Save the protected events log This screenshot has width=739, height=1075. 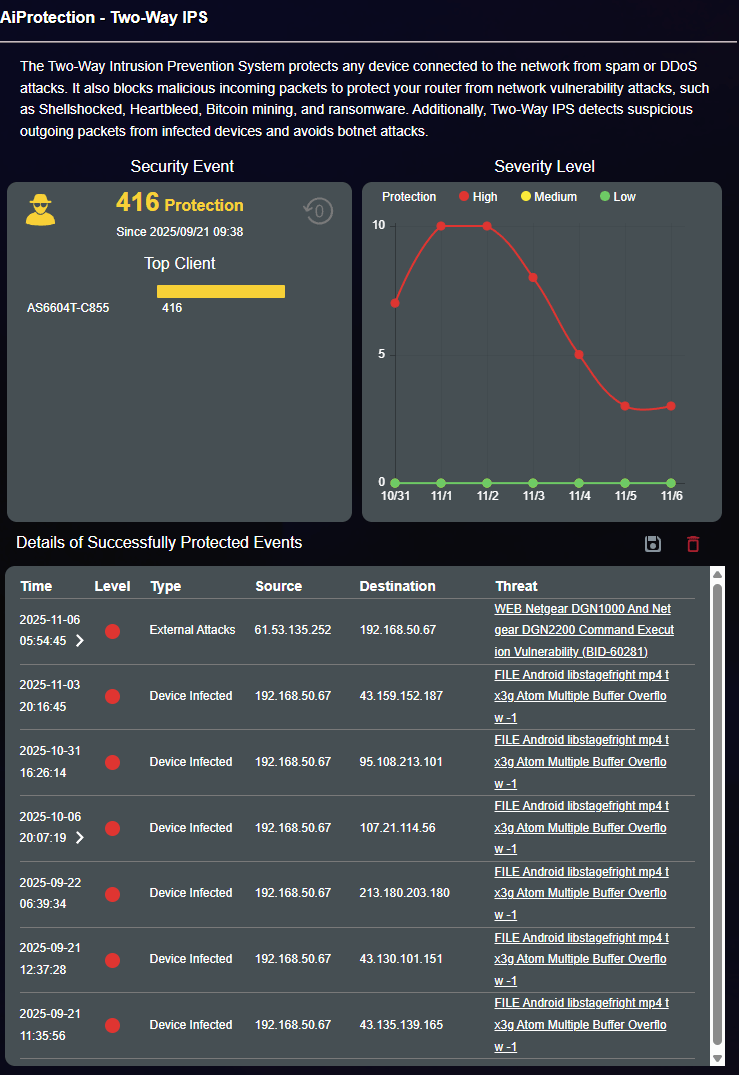coord(653,544)
